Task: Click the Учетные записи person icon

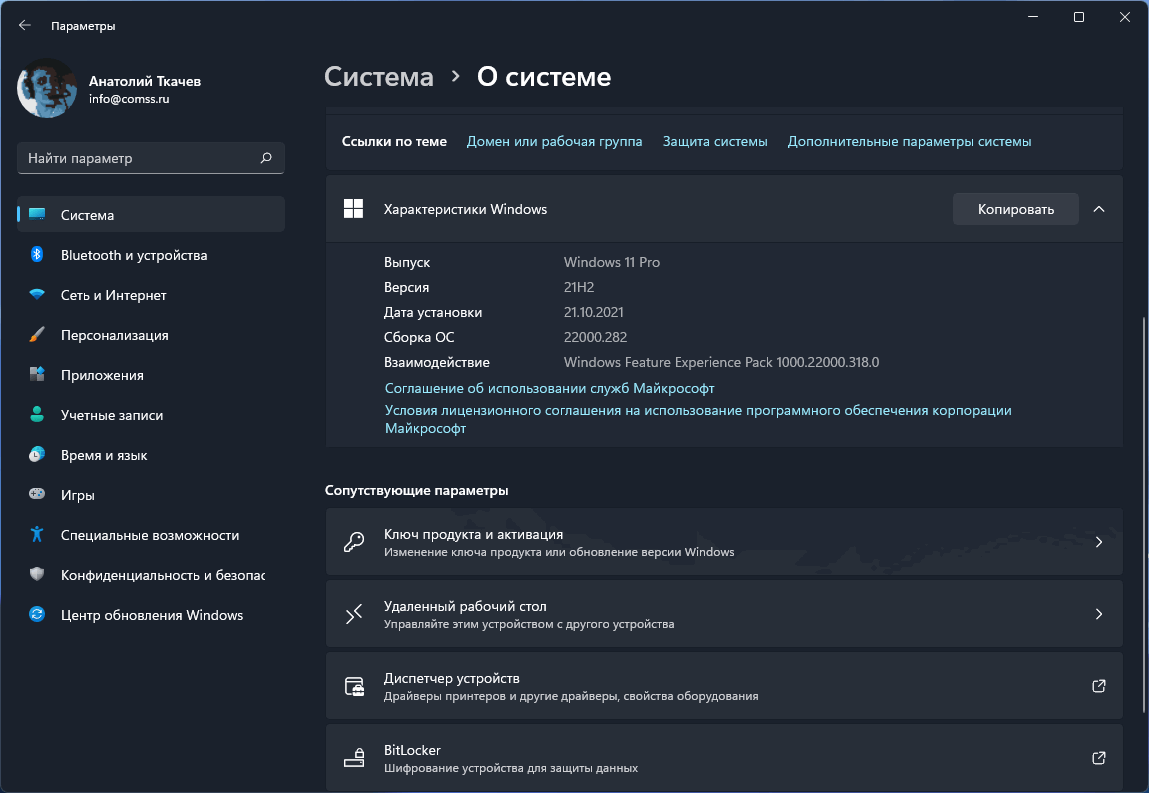Action: (37, 415)
